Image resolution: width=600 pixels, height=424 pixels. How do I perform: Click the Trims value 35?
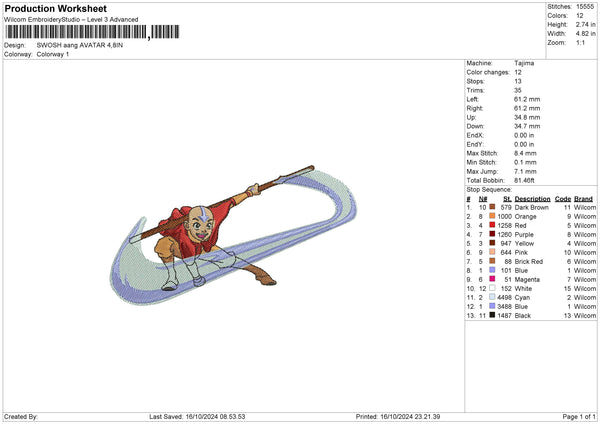[x=518, y=90]
